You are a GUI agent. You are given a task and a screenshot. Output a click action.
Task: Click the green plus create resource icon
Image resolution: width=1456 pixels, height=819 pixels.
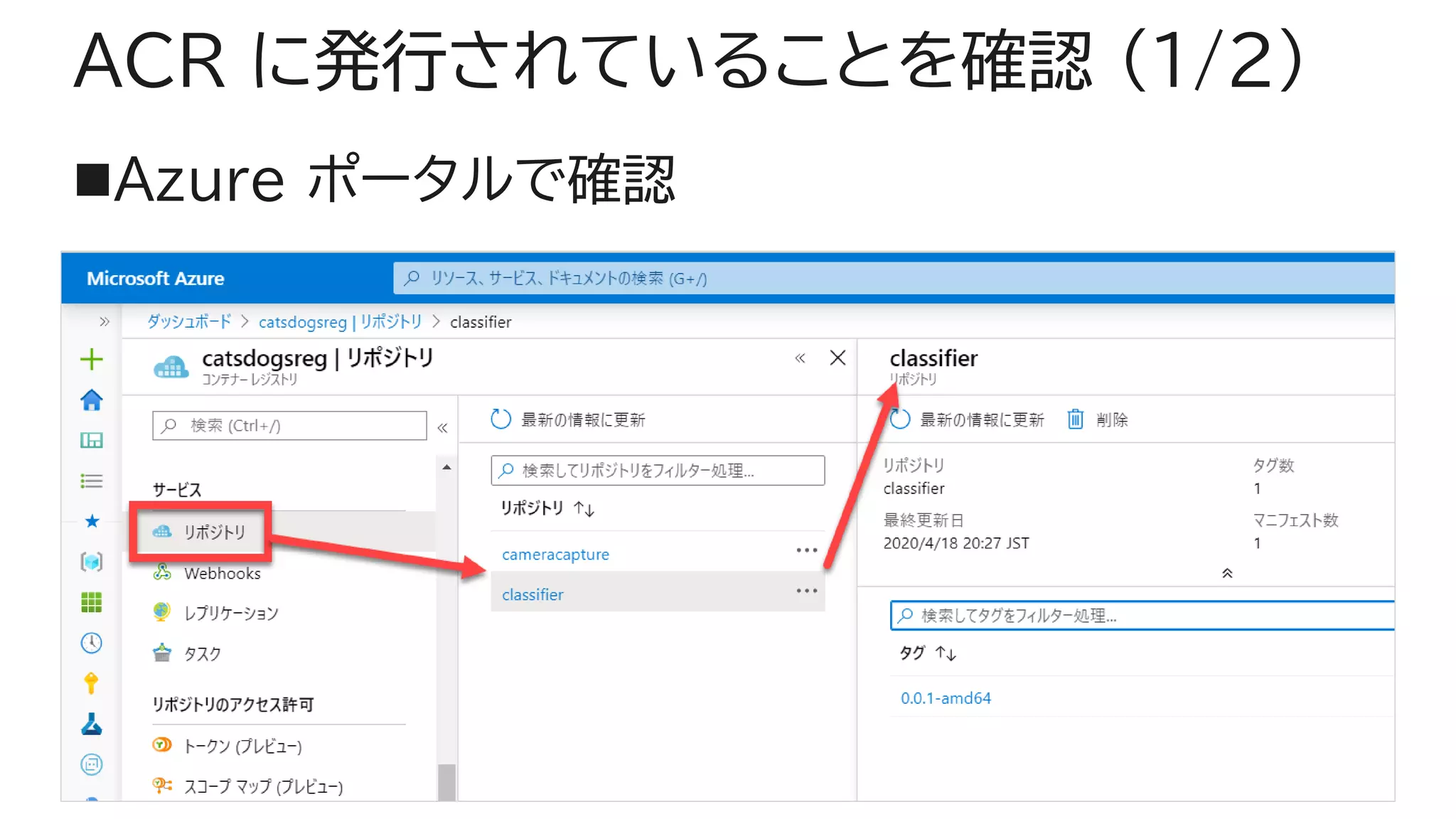(x=91, y=359)
